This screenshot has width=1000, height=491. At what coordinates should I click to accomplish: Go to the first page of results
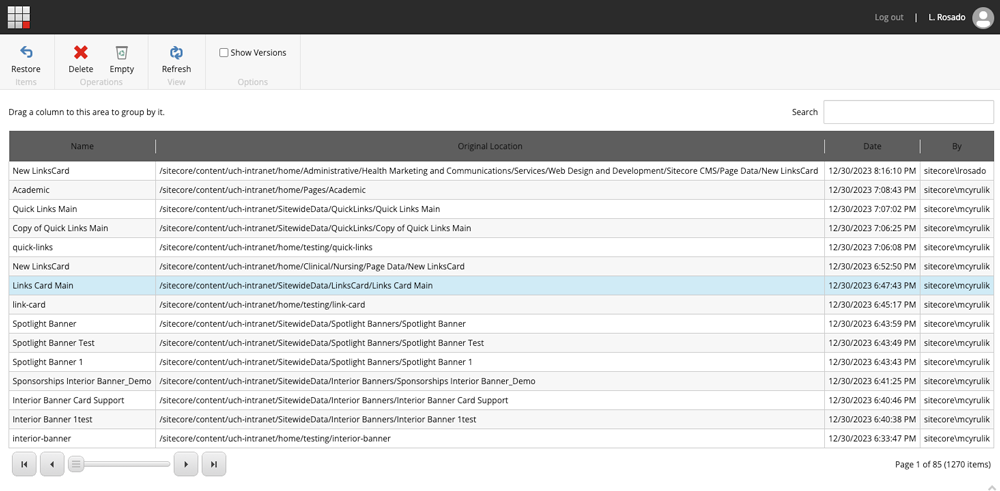point(24,464)
